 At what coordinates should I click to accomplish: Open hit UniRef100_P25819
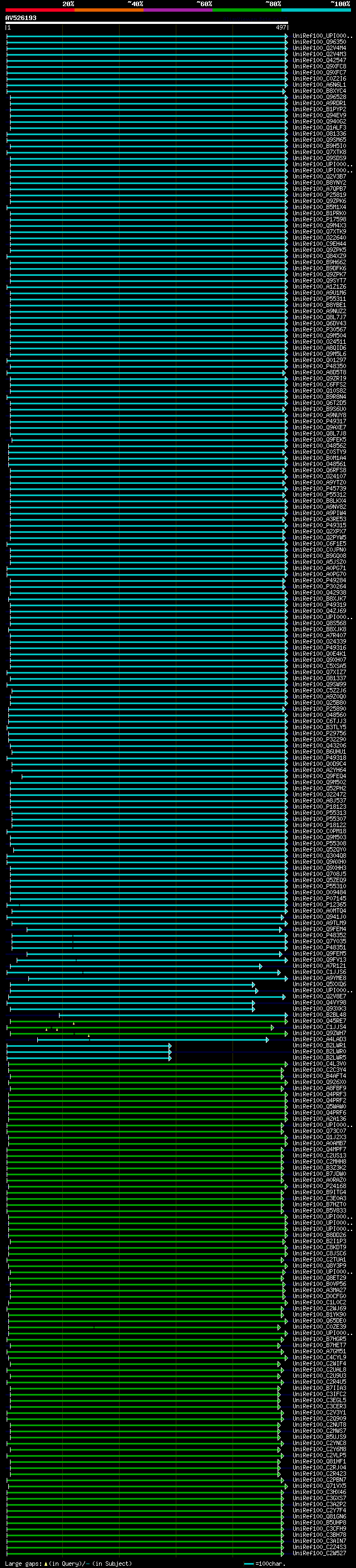click(x=319, y=195)
